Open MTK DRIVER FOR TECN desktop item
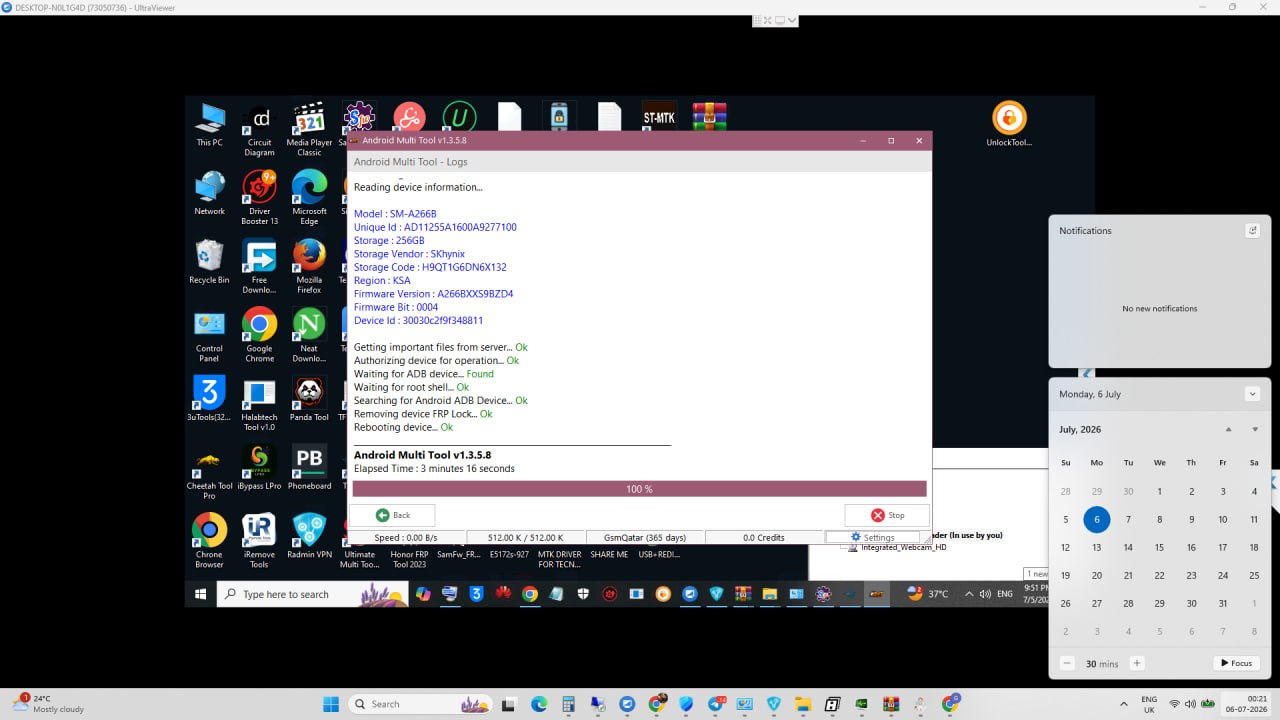The image size is (1280, 720). (559, 559)
